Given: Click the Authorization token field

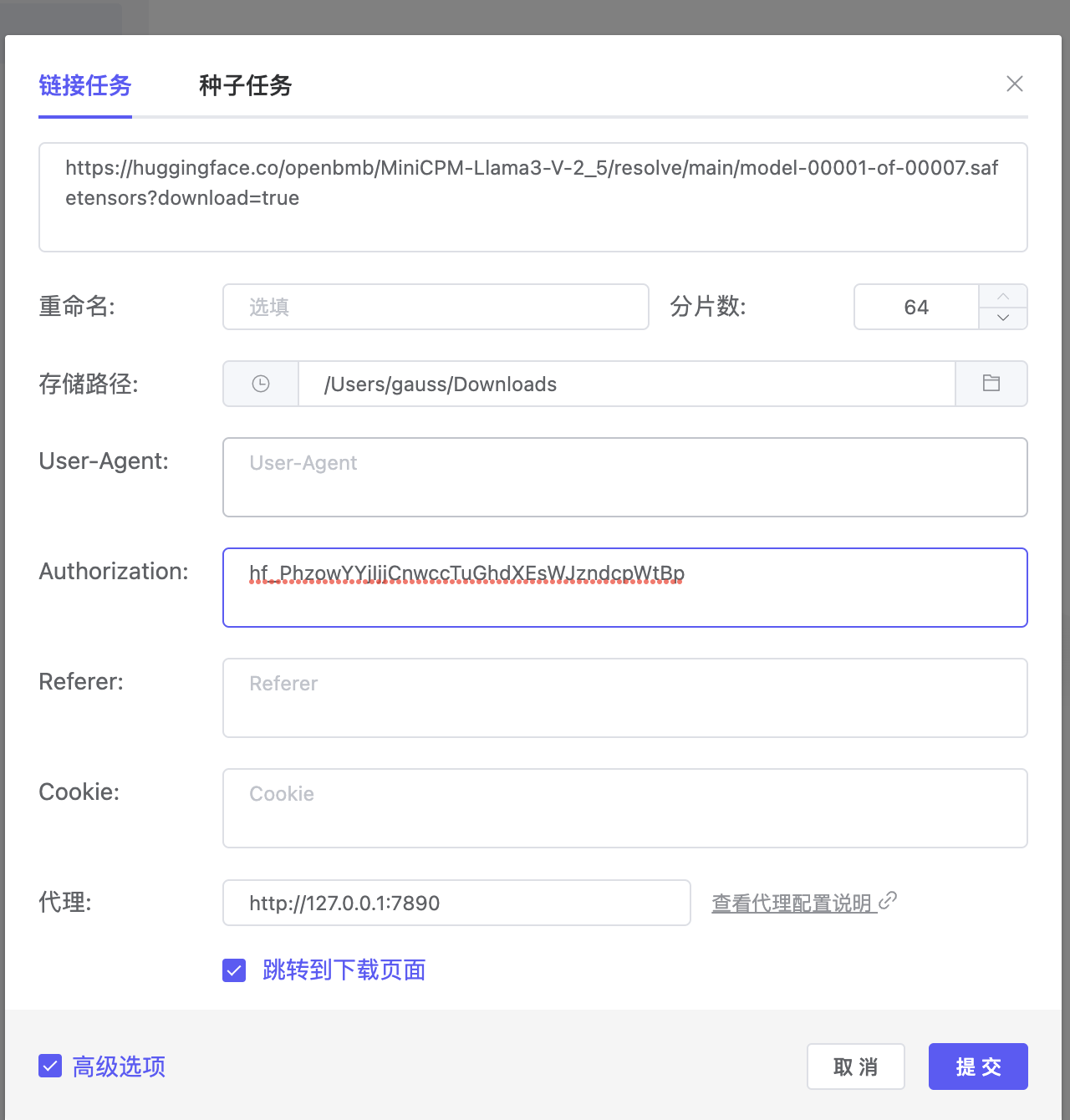Looking at the screenshot, I should coord(624,588).
